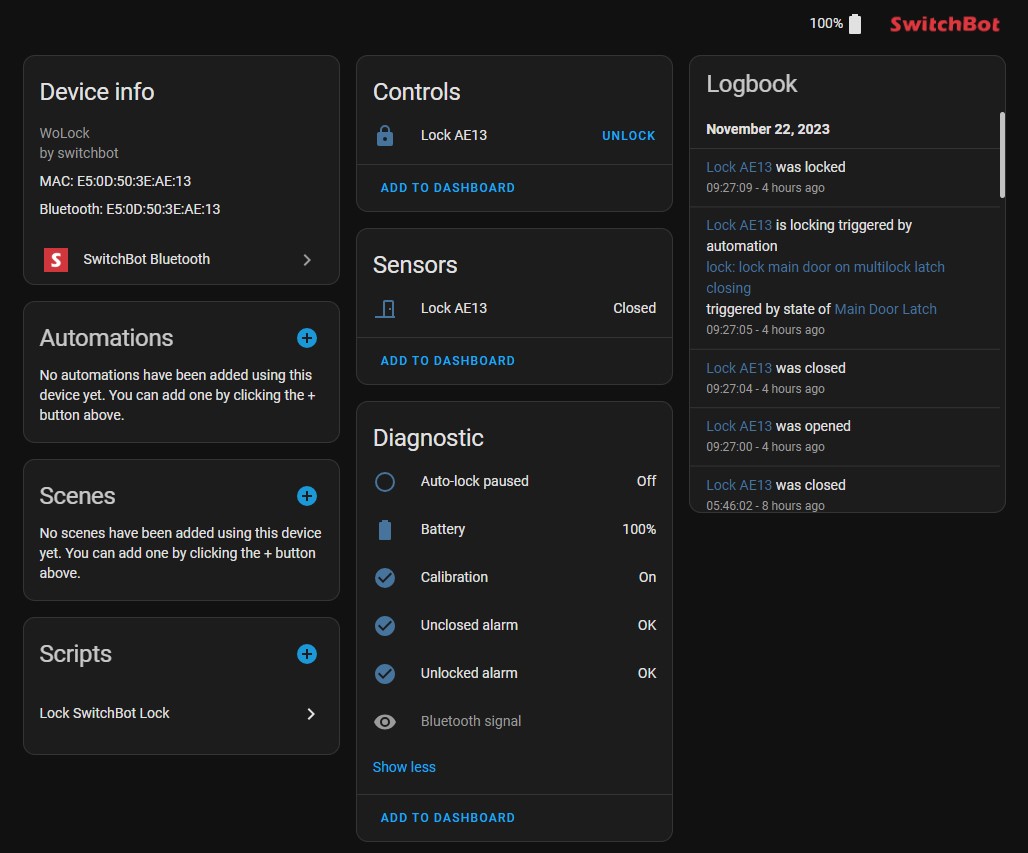Viewport: 1028px width, 853px height.
Task: Click the padlock icon beside Lock AE13 control
Action: pos(385,136)
